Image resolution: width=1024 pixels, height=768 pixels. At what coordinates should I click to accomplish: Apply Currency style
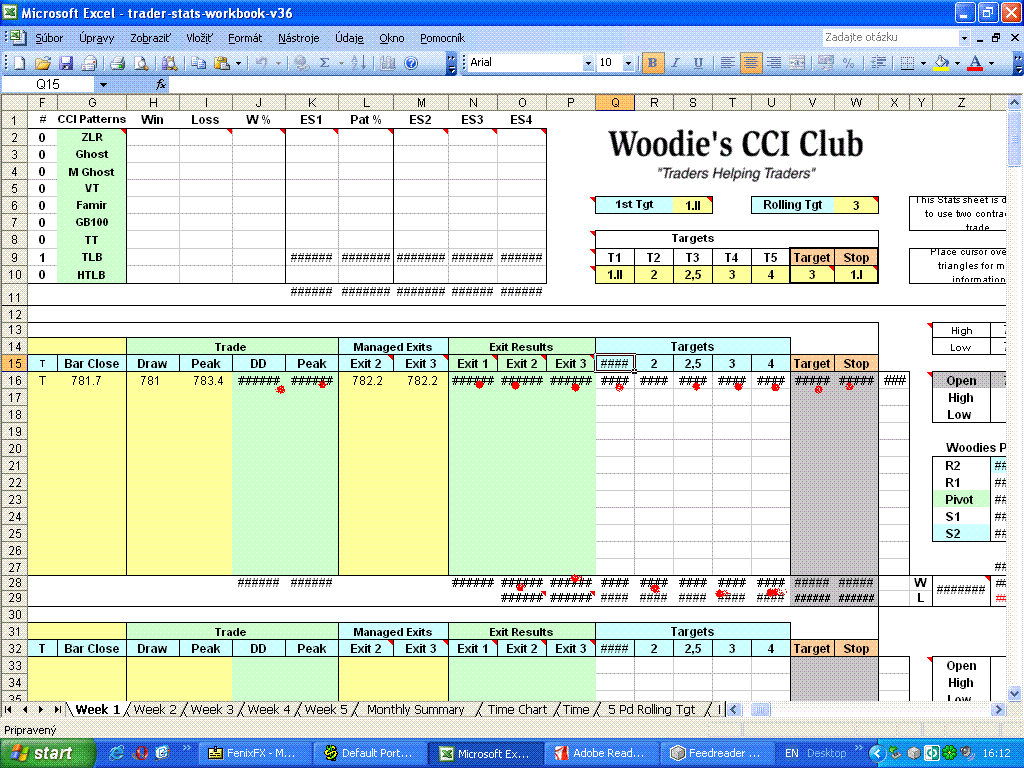(826, 63)
